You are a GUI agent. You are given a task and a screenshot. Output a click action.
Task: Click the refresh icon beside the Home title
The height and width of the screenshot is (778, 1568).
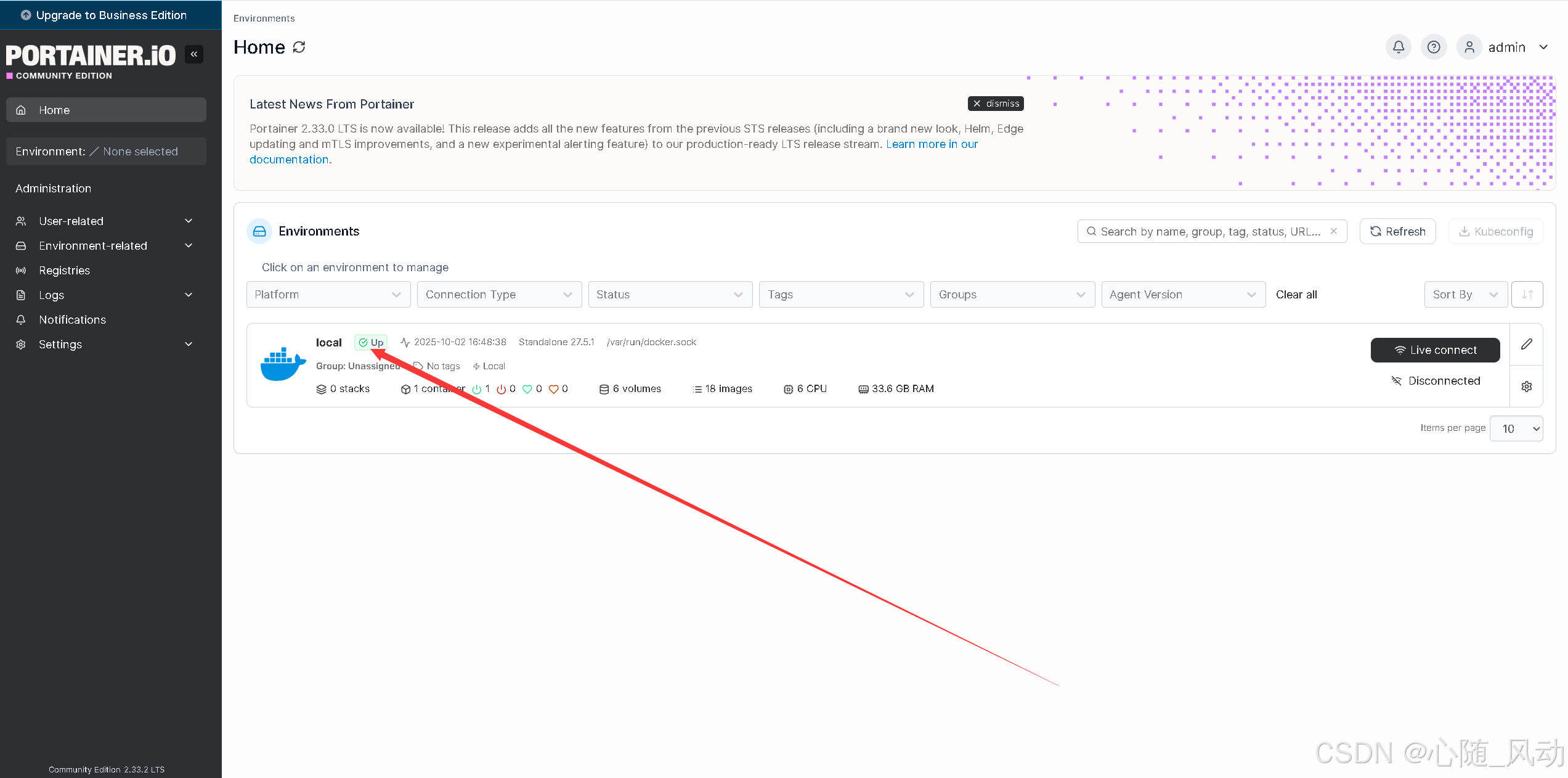(x=299, y=47)
